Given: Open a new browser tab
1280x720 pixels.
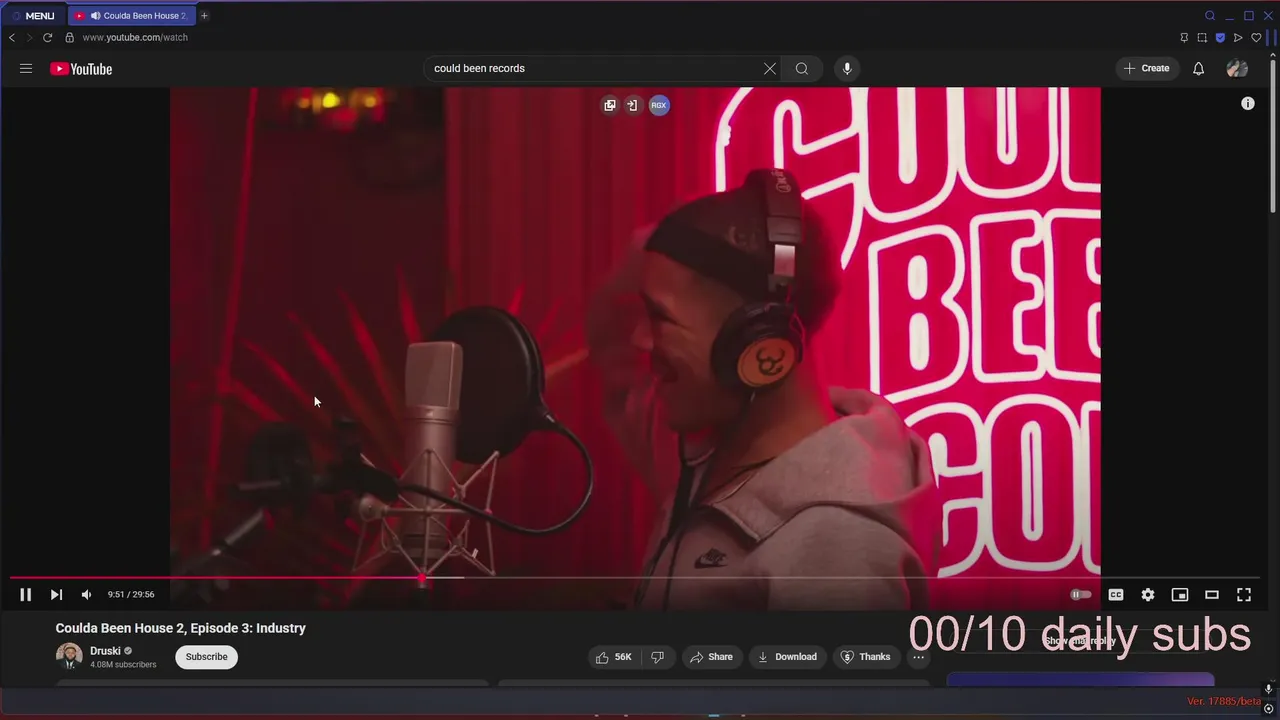Looking at the screenshot, I should [204, 16].
